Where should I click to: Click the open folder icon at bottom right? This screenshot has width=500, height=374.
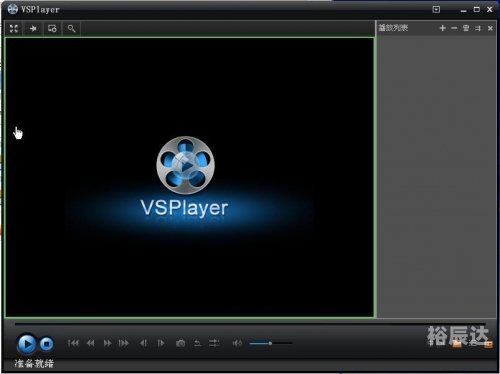click(x=457, y=344)
